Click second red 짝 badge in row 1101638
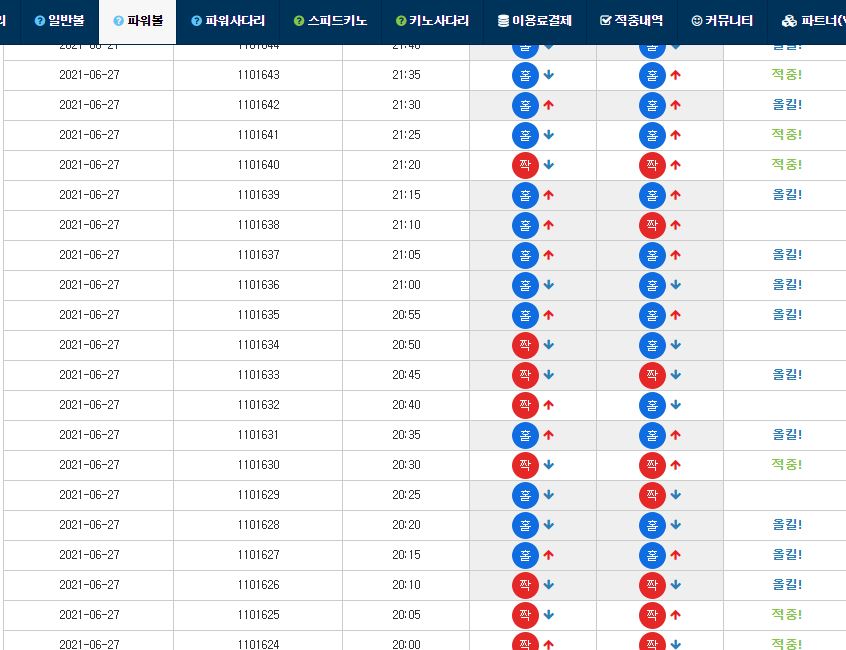This screenshot has height=650, width=846. tap(652, 225)
